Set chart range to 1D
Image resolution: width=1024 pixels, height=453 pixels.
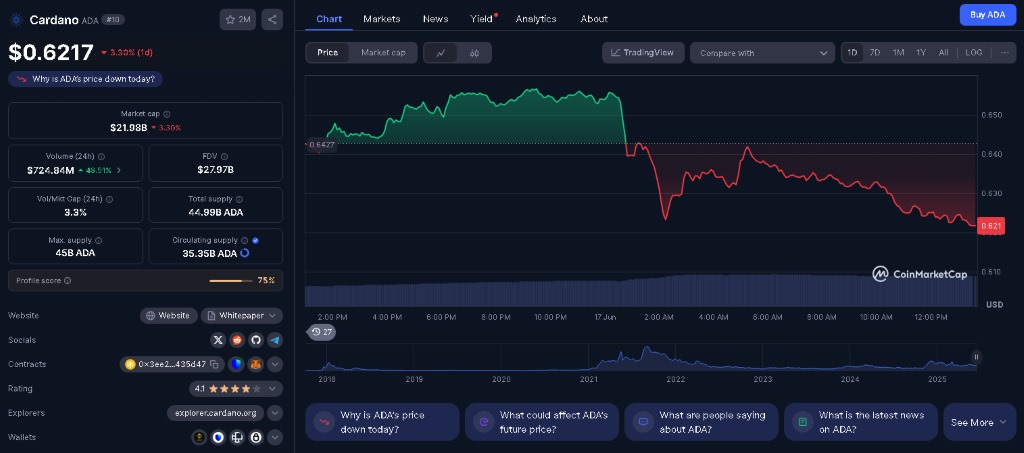852,52
